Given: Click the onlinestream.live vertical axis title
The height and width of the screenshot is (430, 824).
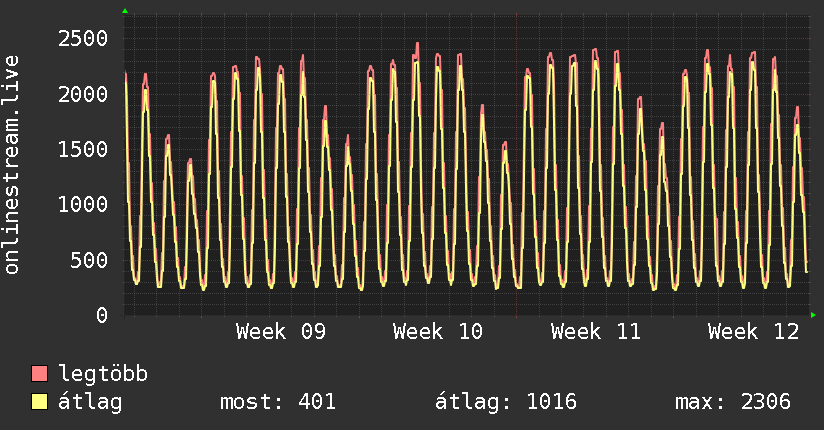Looking at the screenshot, I should (12, 178).
